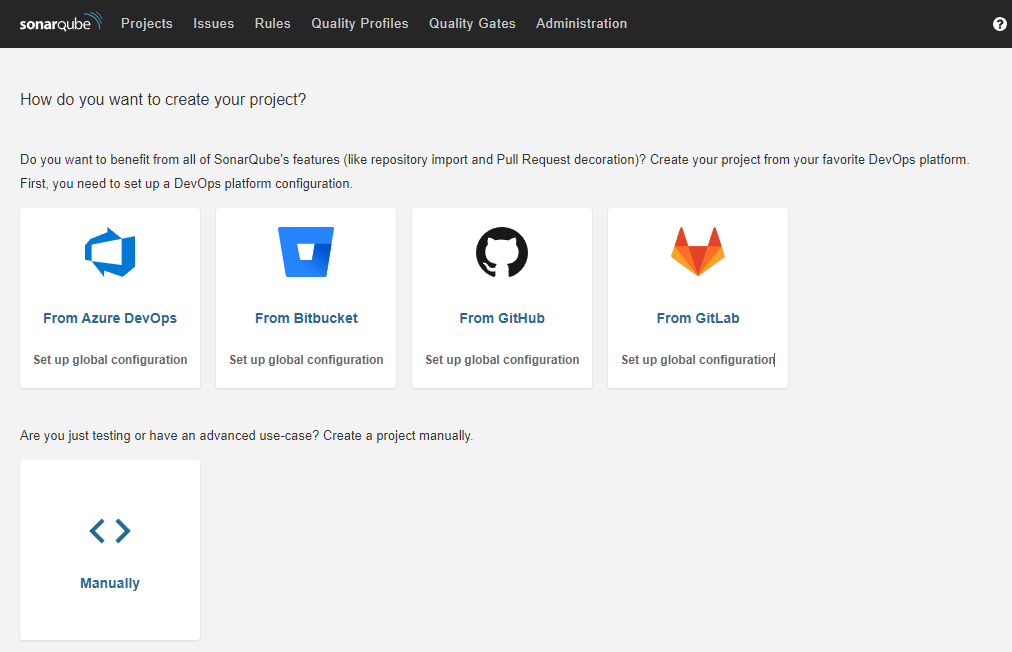Click the Bitbucket bucket logo
The height and width of the screenshot is (652, 1012).
click(306, 252)
